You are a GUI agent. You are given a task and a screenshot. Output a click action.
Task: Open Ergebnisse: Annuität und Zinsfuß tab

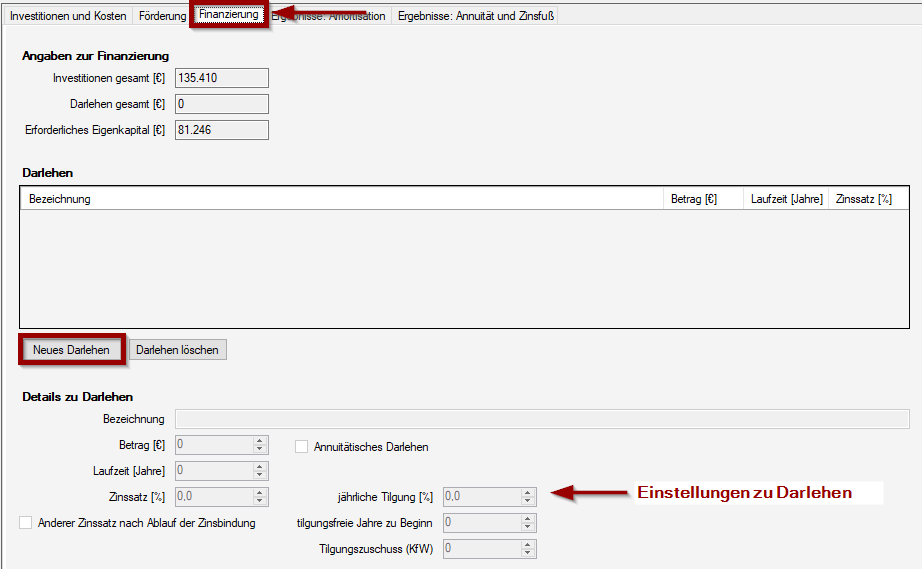[x=475, y=16]
